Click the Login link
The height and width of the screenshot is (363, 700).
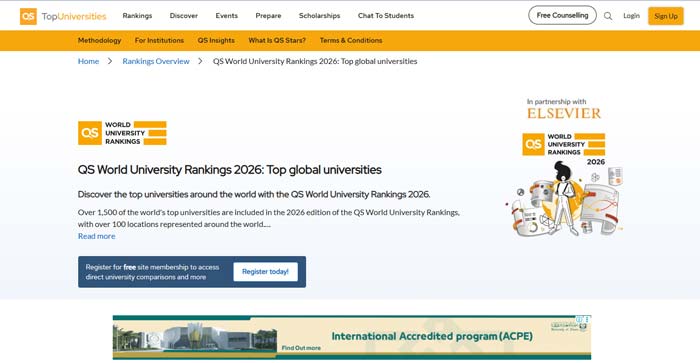pos(631,16)
